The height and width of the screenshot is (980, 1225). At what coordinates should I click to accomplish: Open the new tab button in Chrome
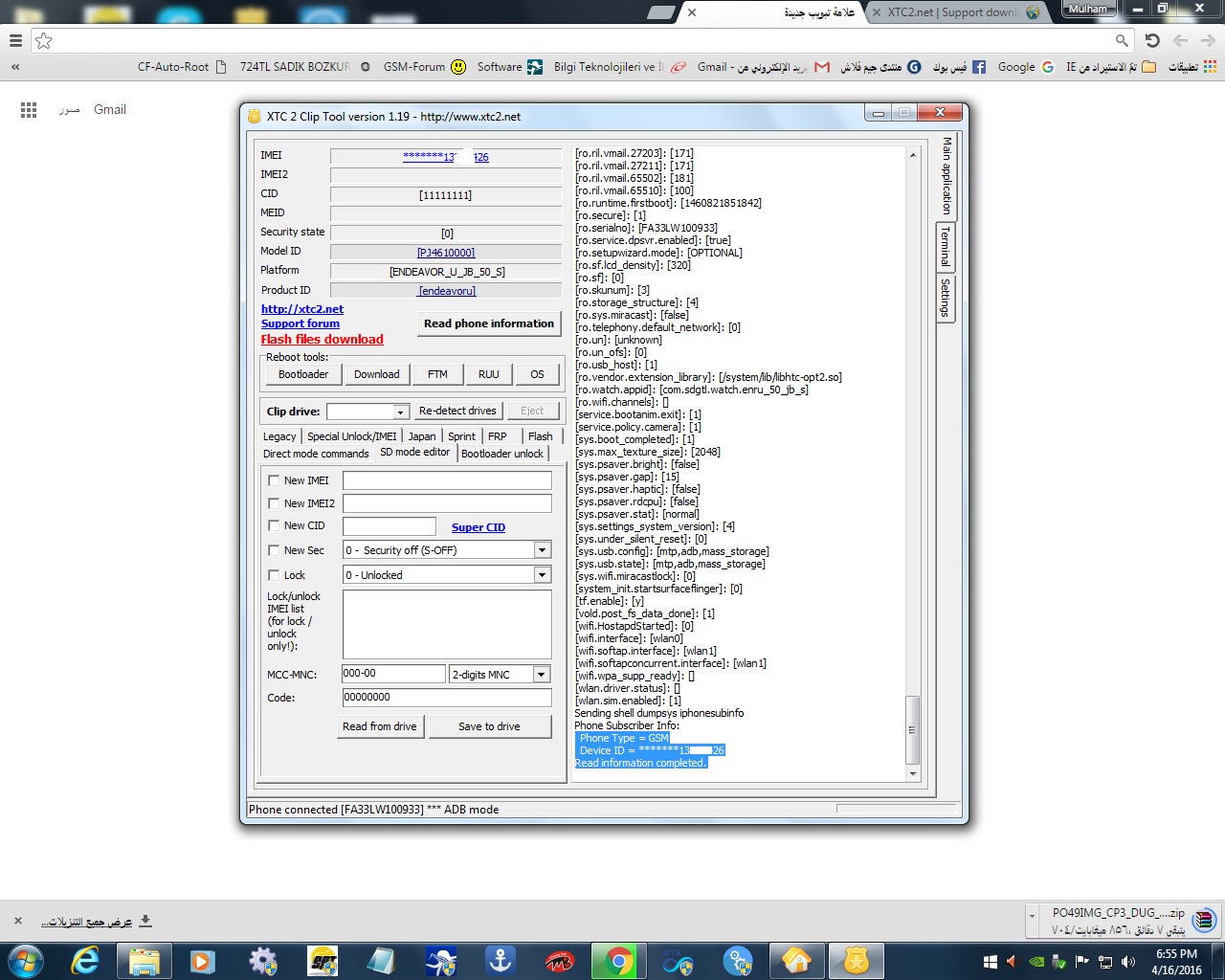pos(661,12)
